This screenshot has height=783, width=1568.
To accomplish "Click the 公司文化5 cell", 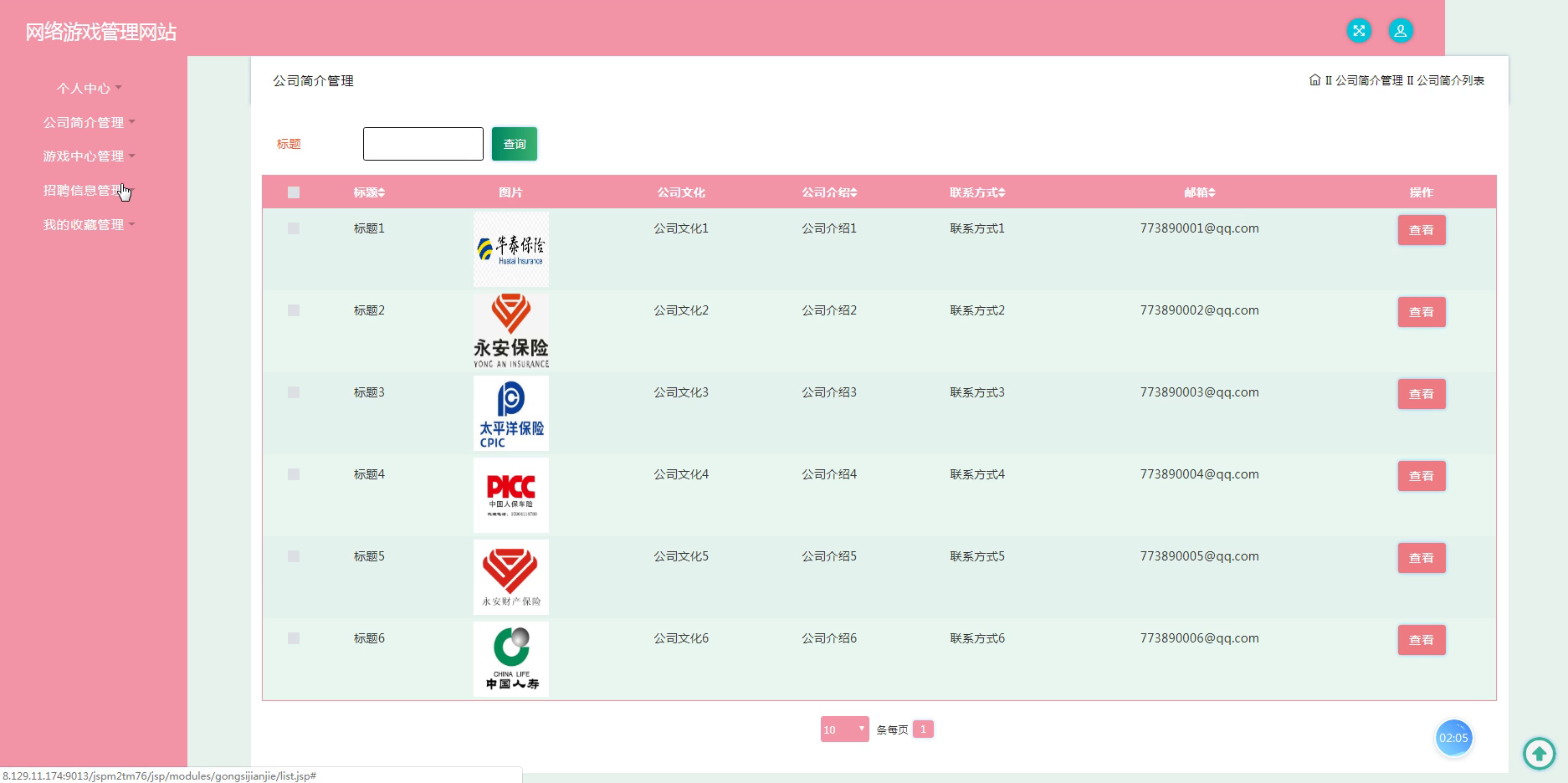I will click(681, 556).
